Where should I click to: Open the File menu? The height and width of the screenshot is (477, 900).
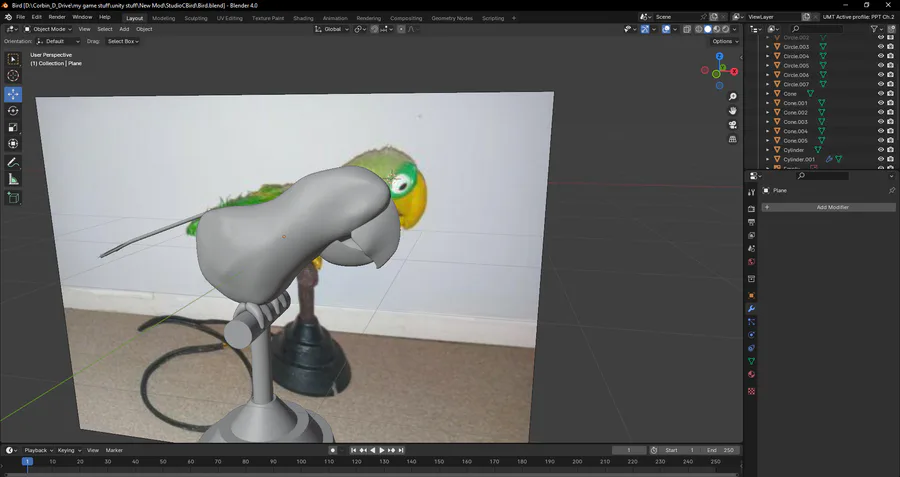pyautogui.click(x=20, y=17)
